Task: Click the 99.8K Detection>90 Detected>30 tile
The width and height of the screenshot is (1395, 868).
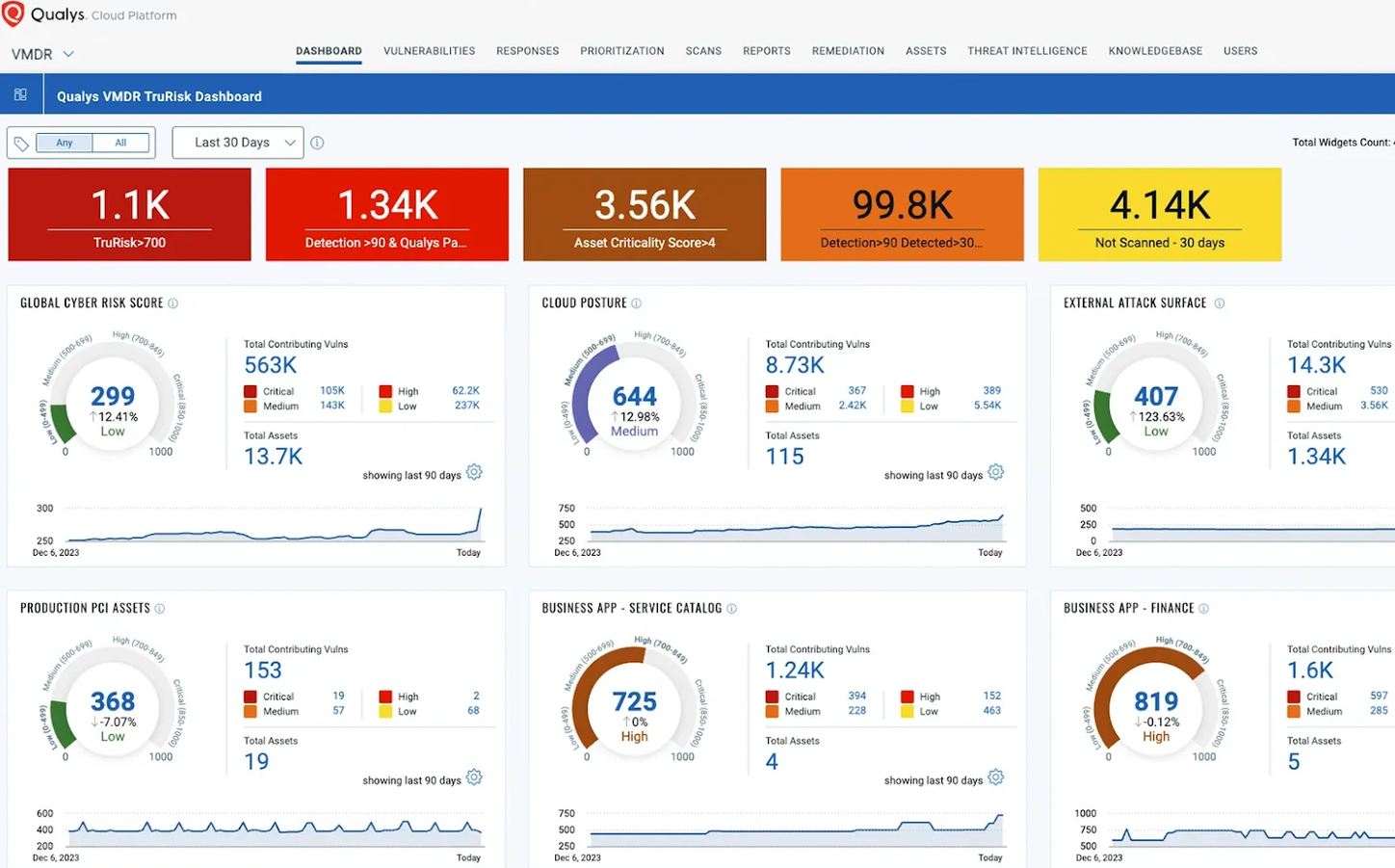Action: point(903,215)
